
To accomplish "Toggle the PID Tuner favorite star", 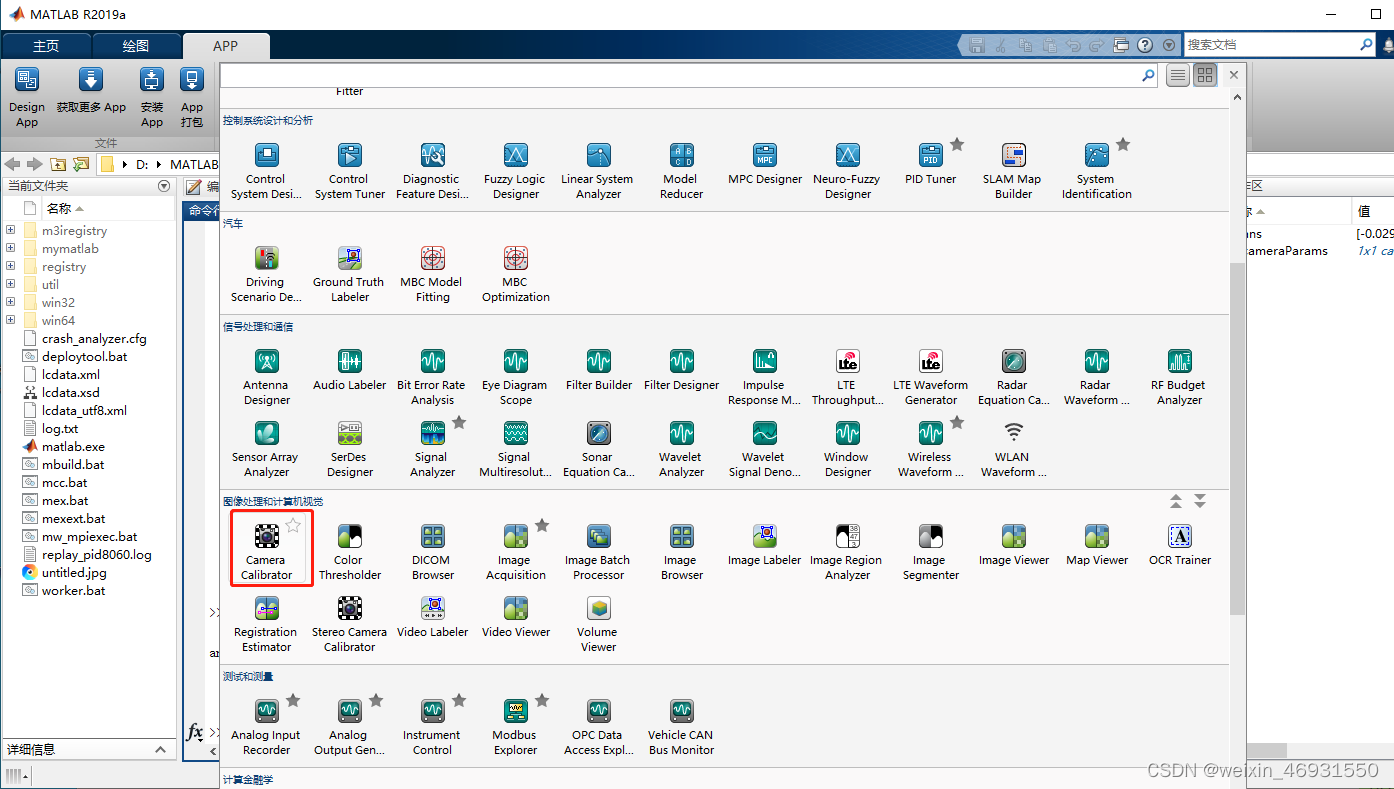I will 957,145.
